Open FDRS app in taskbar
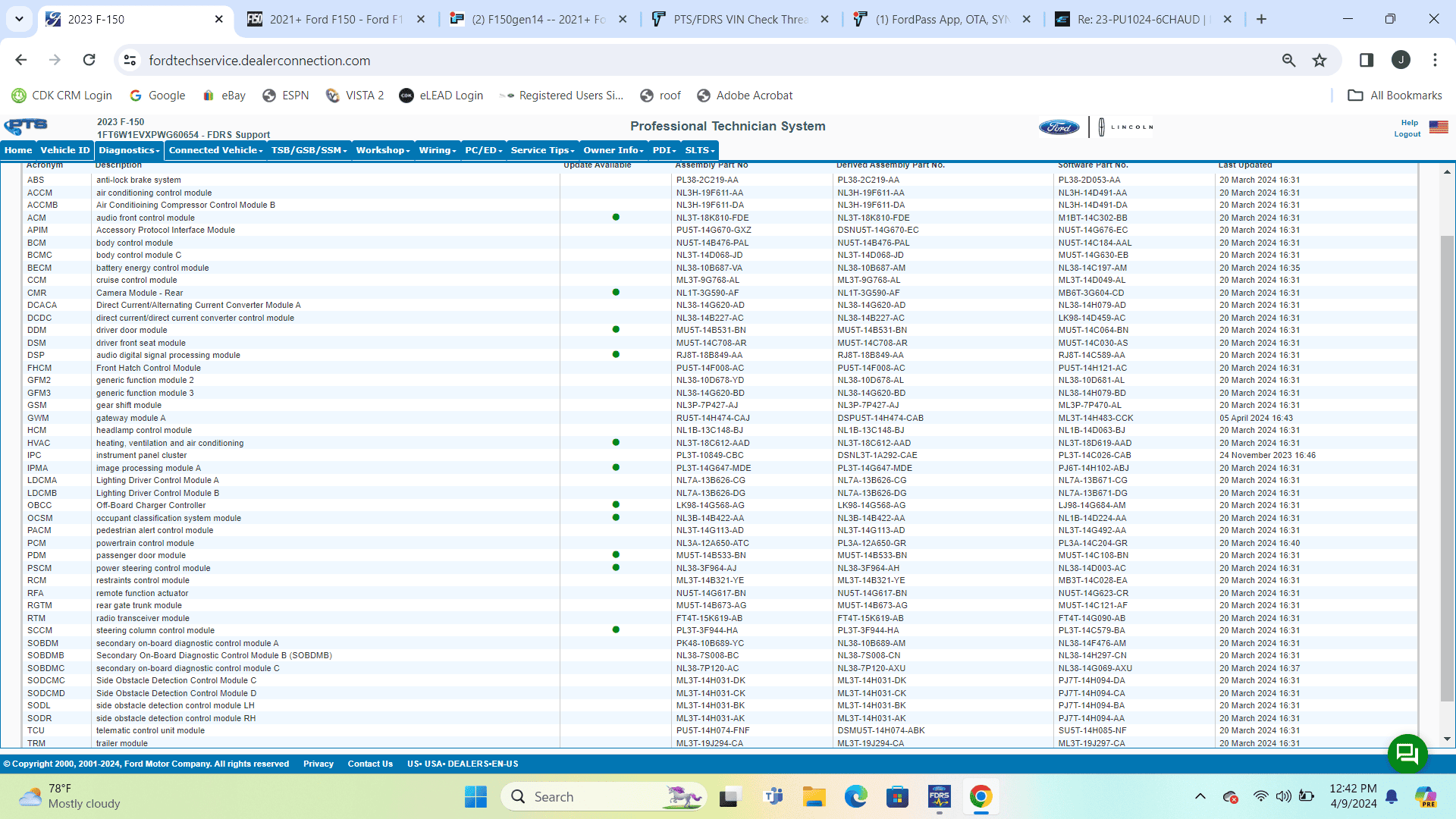Viewport: 1456px width, 819px height. pos(939,797)
